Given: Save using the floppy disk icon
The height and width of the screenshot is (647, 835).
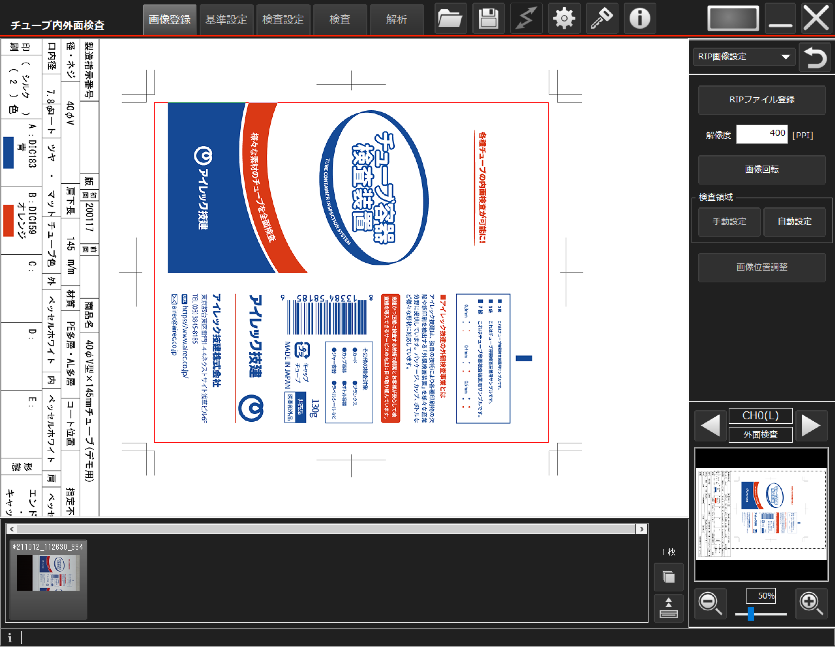Looking at the screenshot, I should pyautogui.click(x=488, y=19).
